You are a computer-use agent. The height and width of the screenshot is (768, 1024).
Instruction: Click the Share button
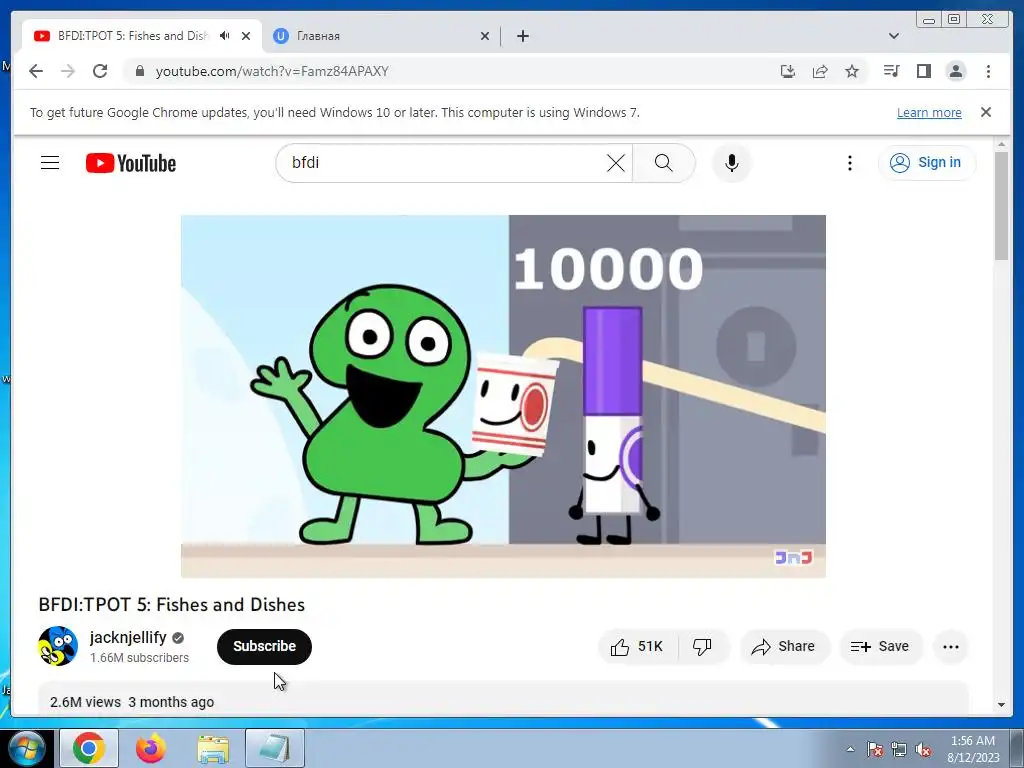784,647
